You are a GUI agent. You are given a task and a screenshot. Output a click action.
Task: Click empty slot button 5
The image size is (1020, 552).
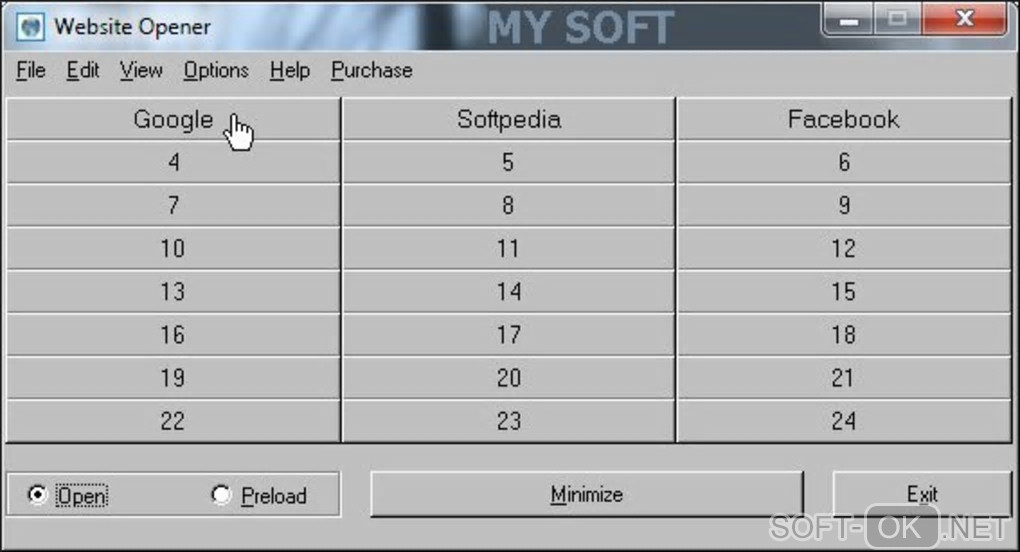(508, 162)
